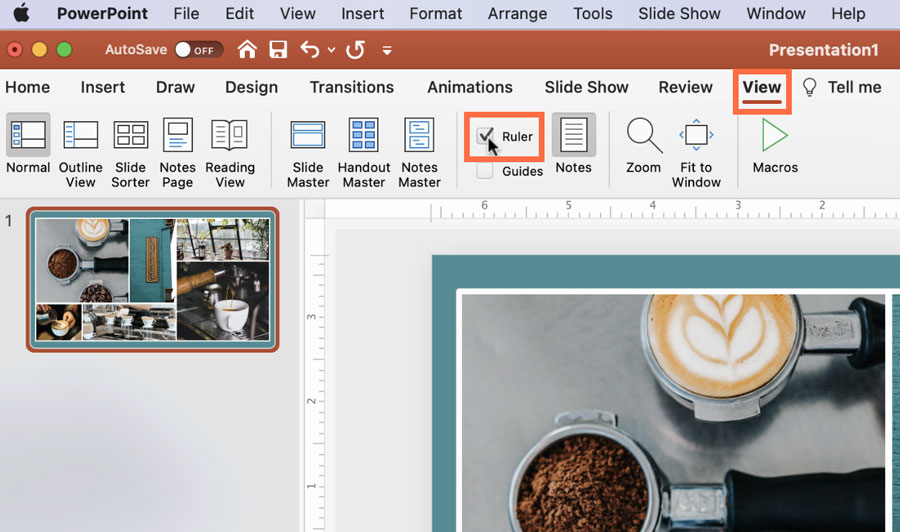Open the Zoom dialog
The image size is (900, 532).
[643, 145]
